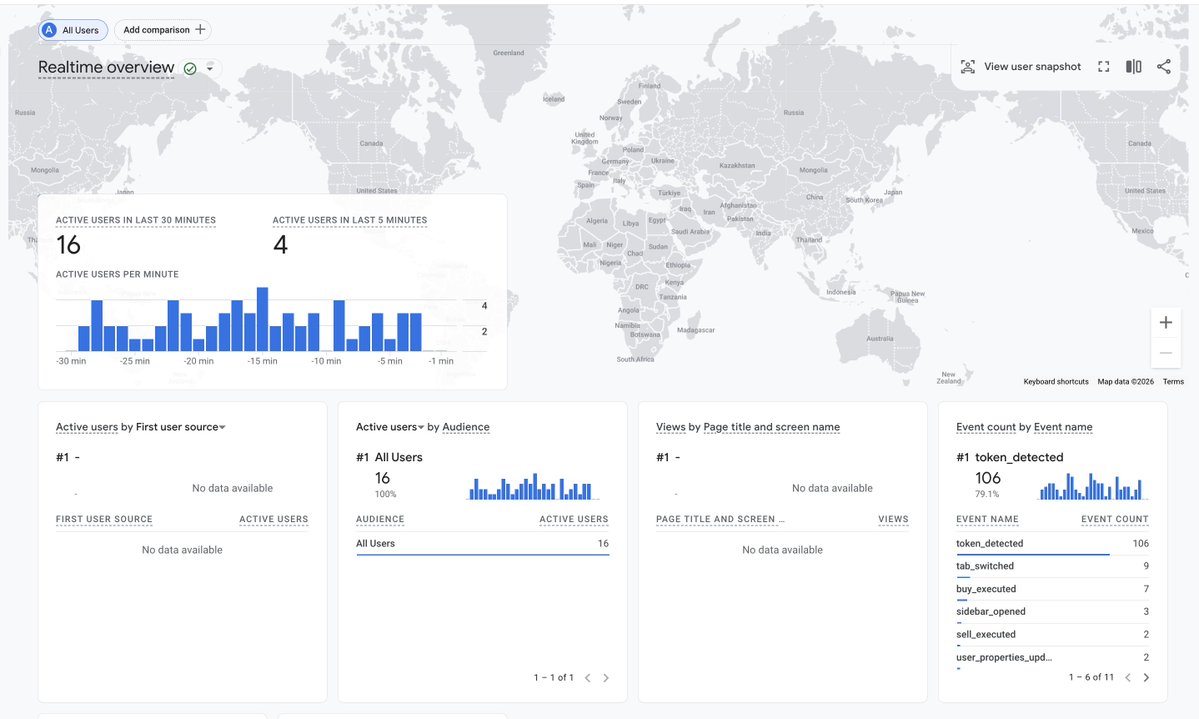
Task: Click the All Users comparison chip
Action: point(73,30)
